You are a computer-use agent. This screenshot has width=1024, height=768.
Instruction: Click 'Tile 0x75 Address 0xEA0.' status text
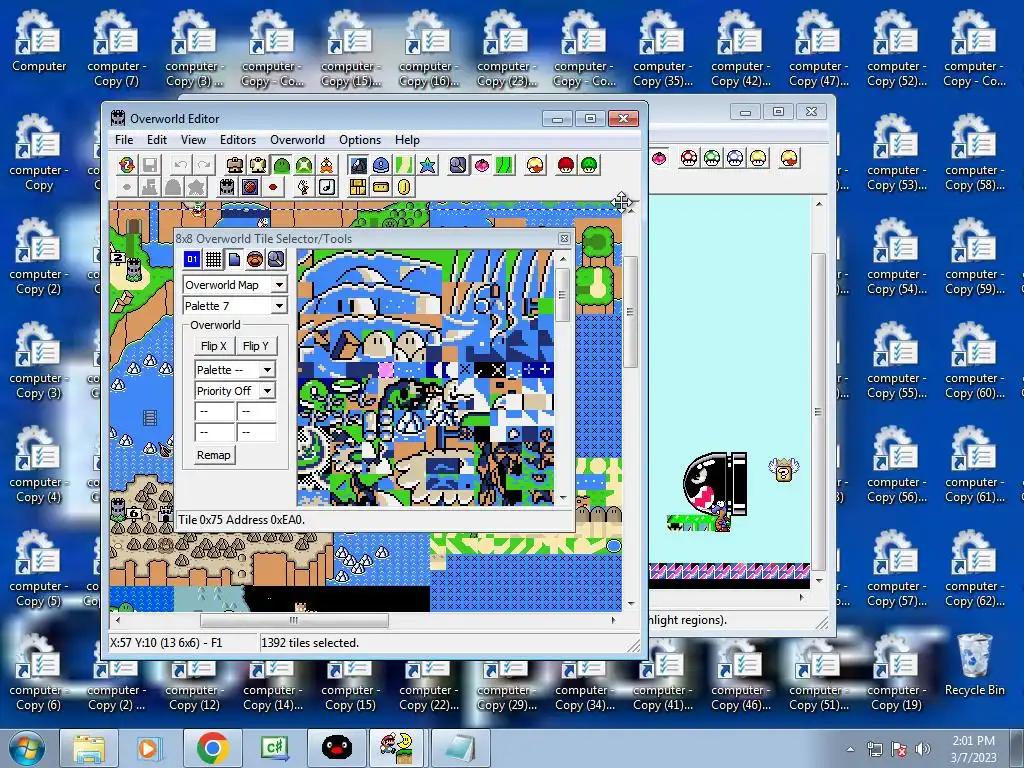coord(242,520)
